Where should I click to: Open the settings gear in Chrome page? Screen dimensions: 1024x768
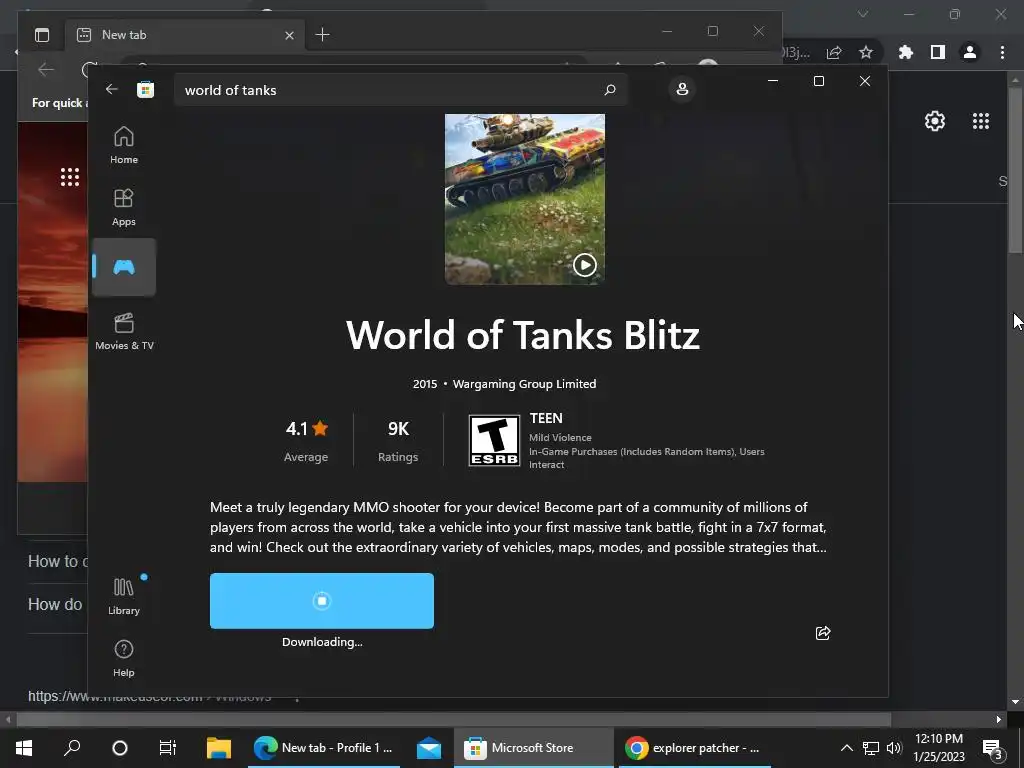point(935,121)
